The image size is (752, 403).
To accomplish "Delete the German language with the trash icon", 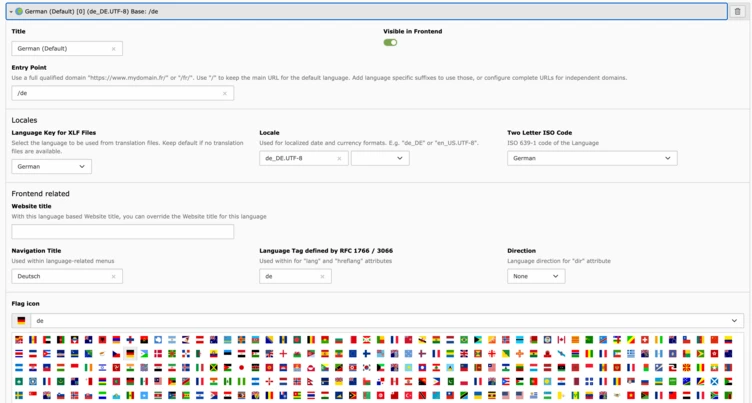I will coord(738,12).
